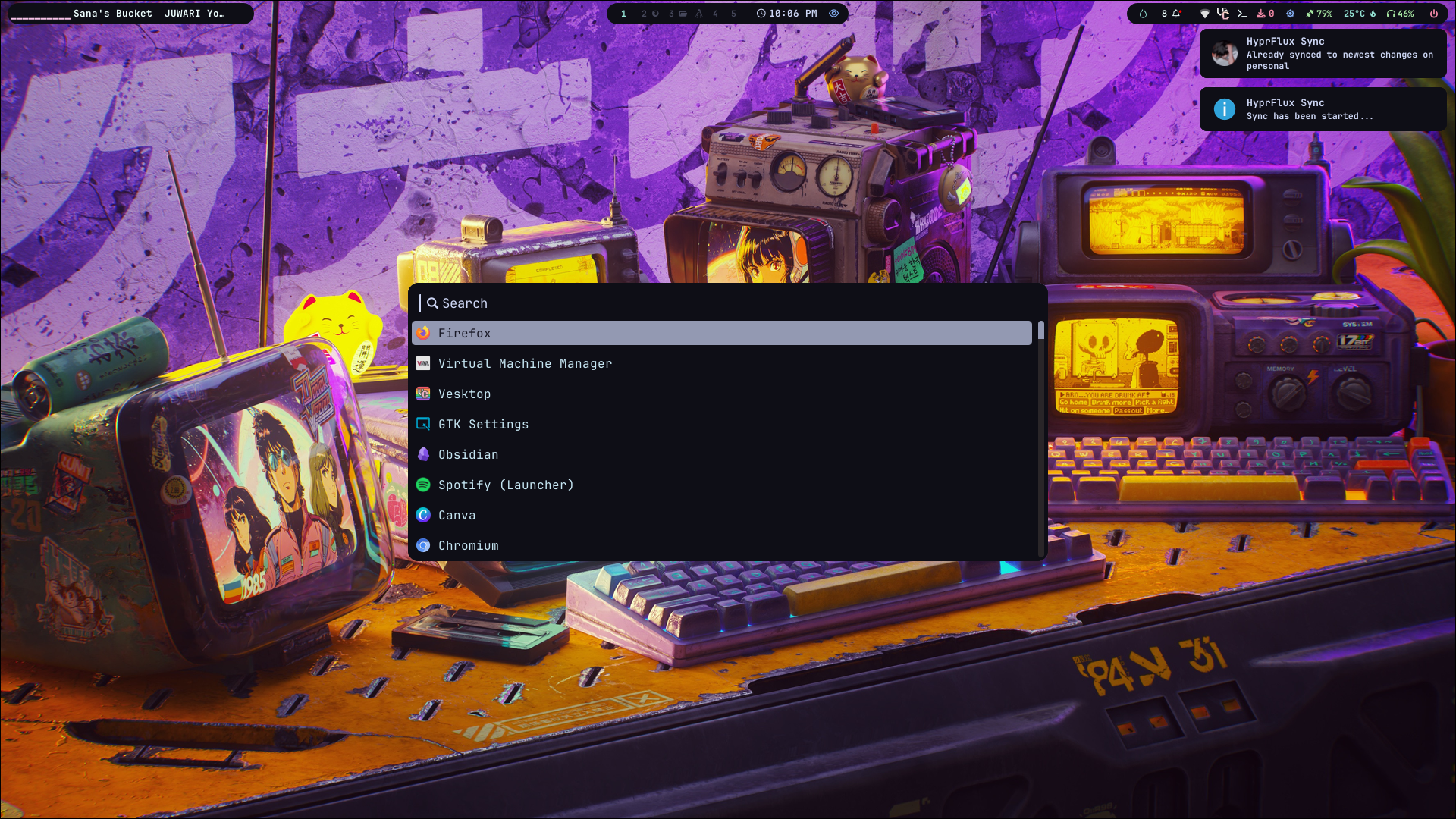This screenshot has height=819, width=1456.
Task: Click the Sana's Bucket media title
Action: (112, 14)
